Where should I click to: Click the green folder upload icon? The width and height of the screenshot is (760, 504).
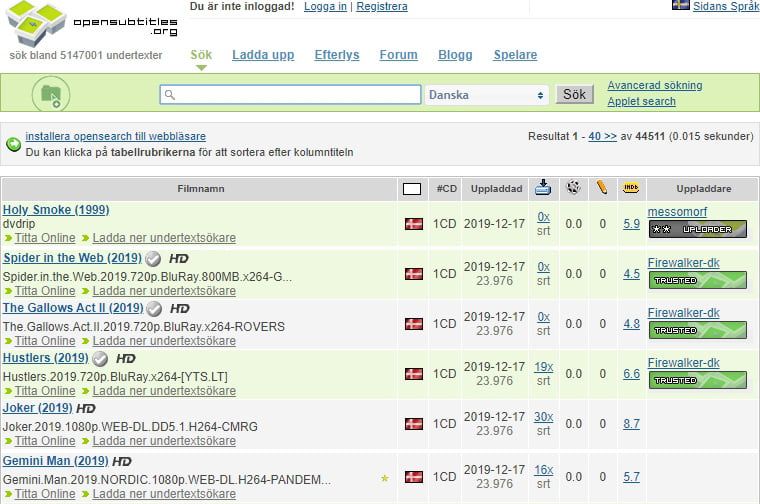(51, 95)
